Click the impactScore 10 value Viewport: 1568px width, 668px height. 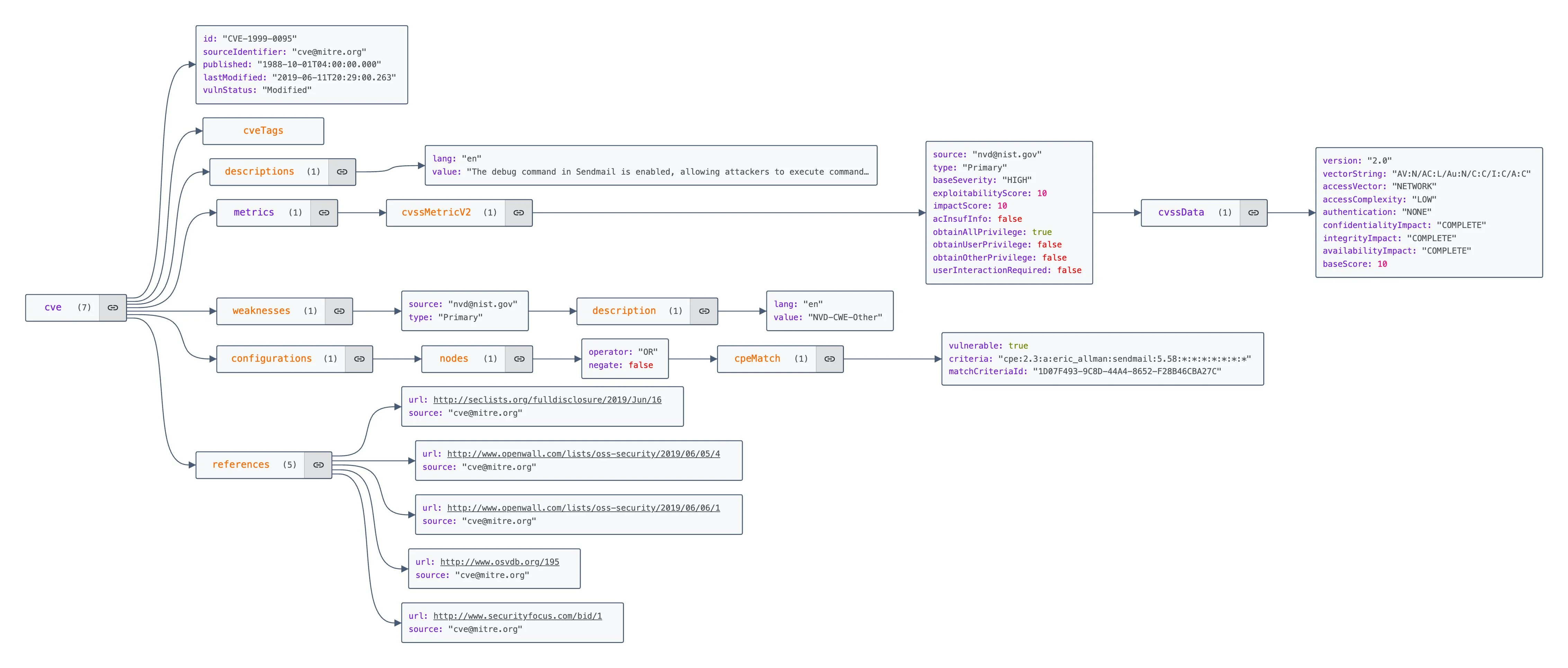(x=1002, y=206)
